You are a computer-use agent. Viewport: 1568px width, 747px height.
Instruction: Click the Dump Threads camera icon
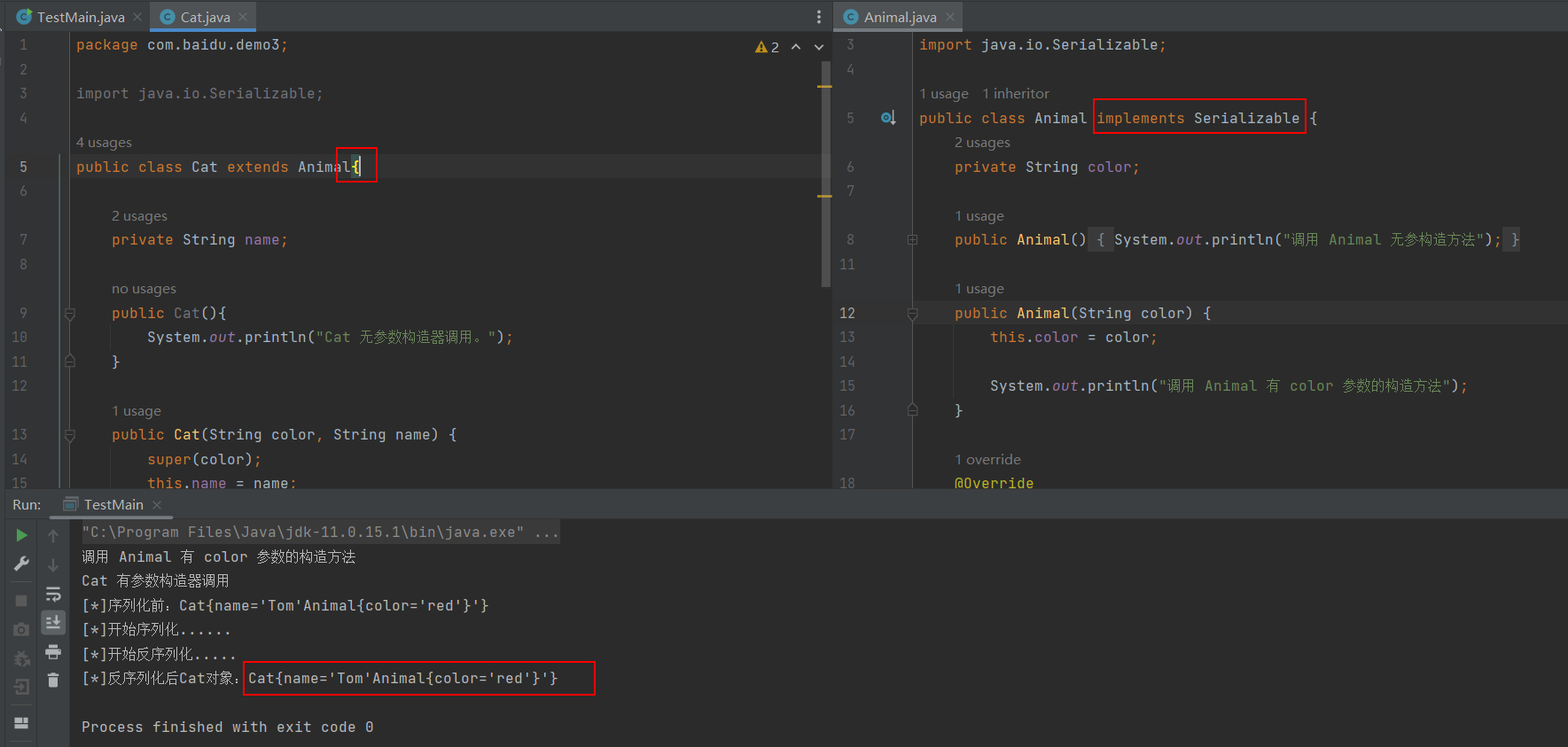[21, 629]
